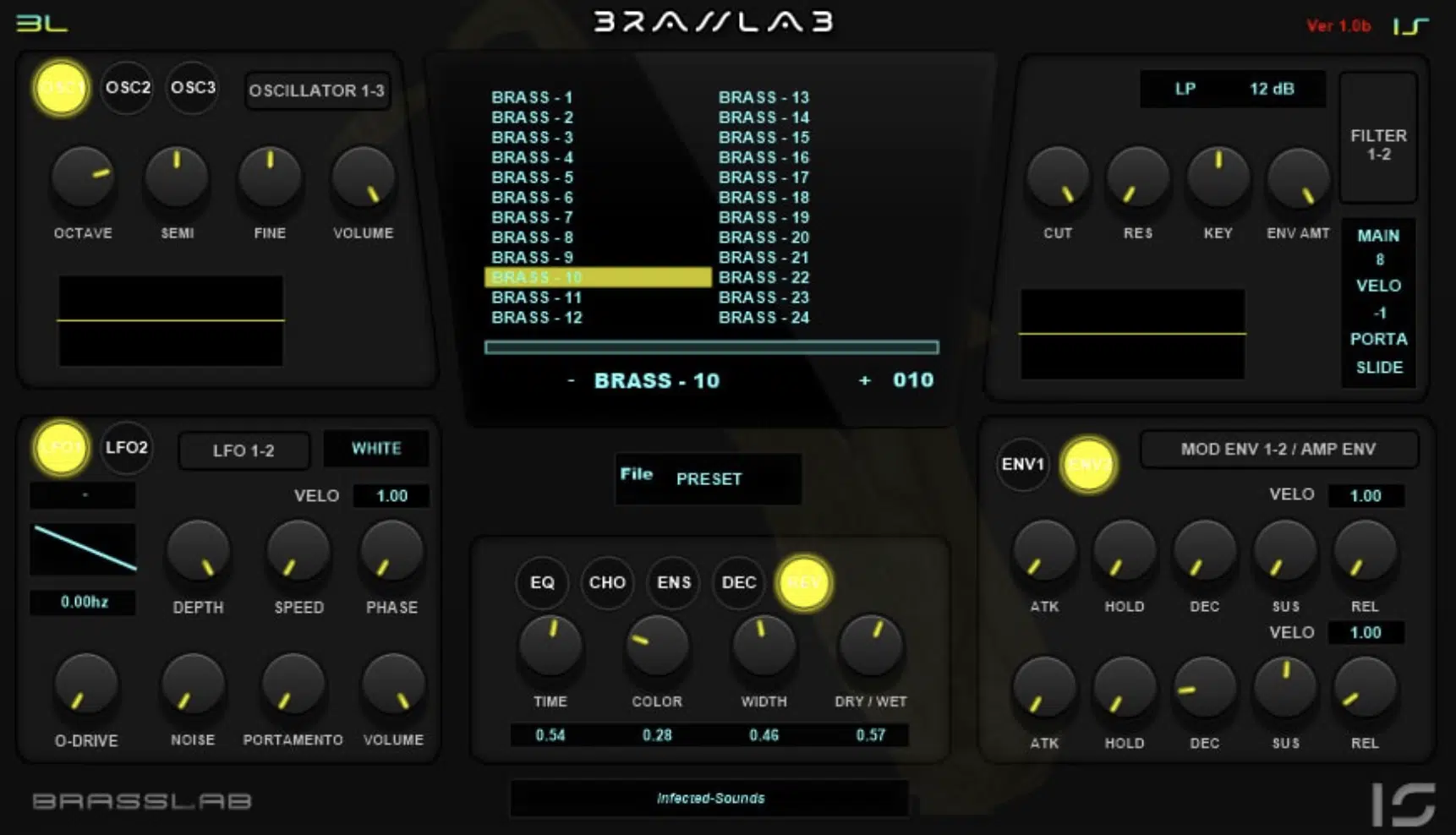Click the upper envelope ATK knob
The image size is (1456, 835).
(x=1045, y=551)
